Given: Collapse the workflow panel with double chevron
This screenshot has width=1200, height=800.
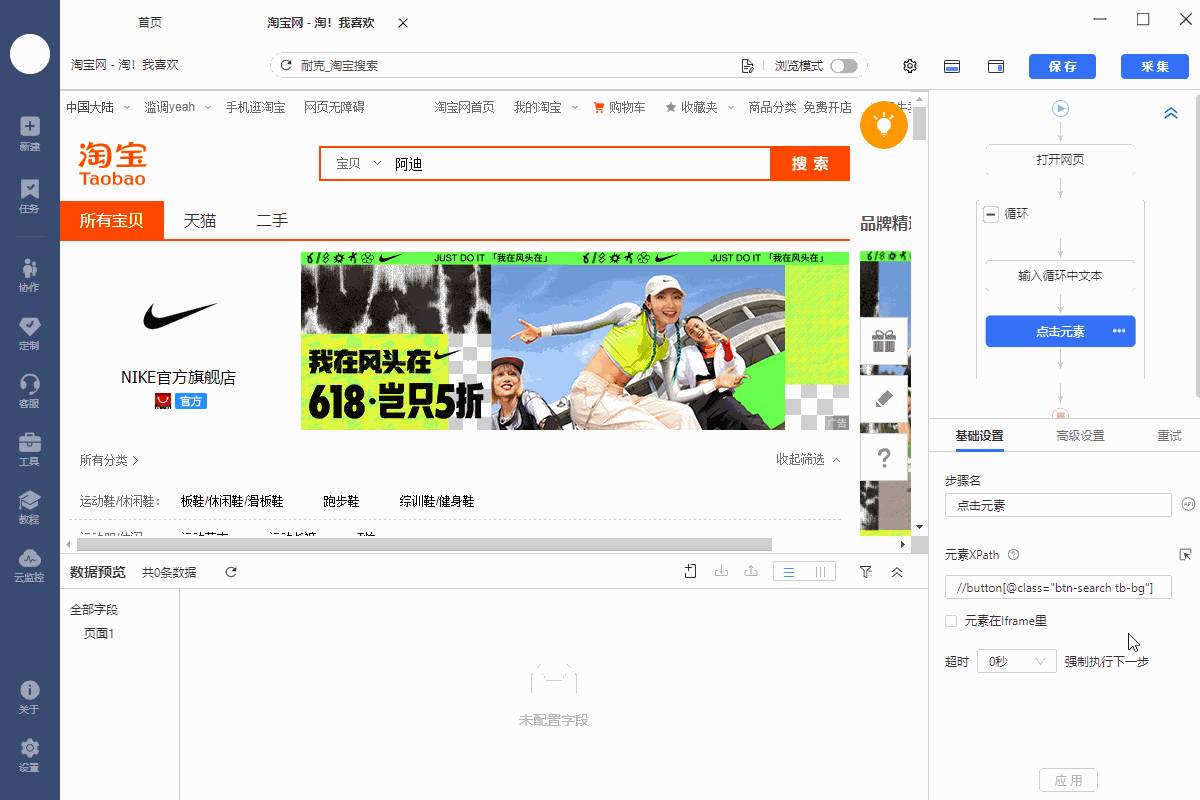Looking at the screenshot, I should pyautogui.click(x=1171, y=114).
